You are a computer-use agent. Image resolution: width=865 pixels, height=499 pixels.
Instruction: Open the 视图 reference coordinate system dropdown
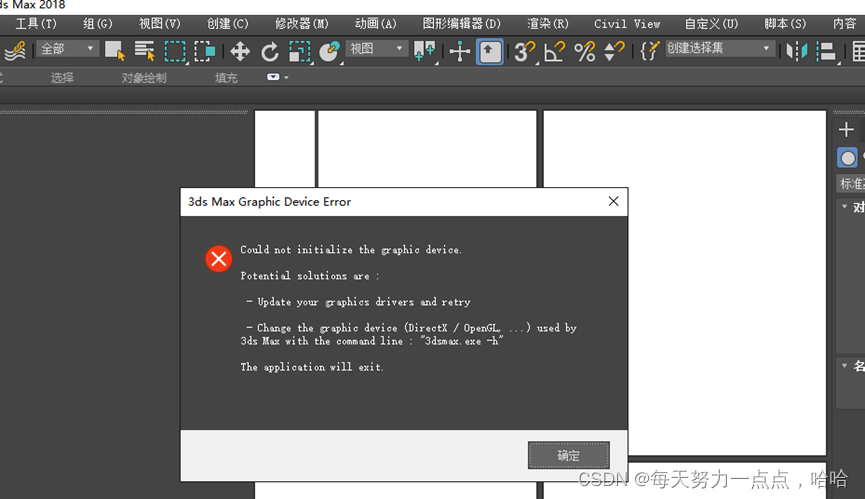point(377,49)
